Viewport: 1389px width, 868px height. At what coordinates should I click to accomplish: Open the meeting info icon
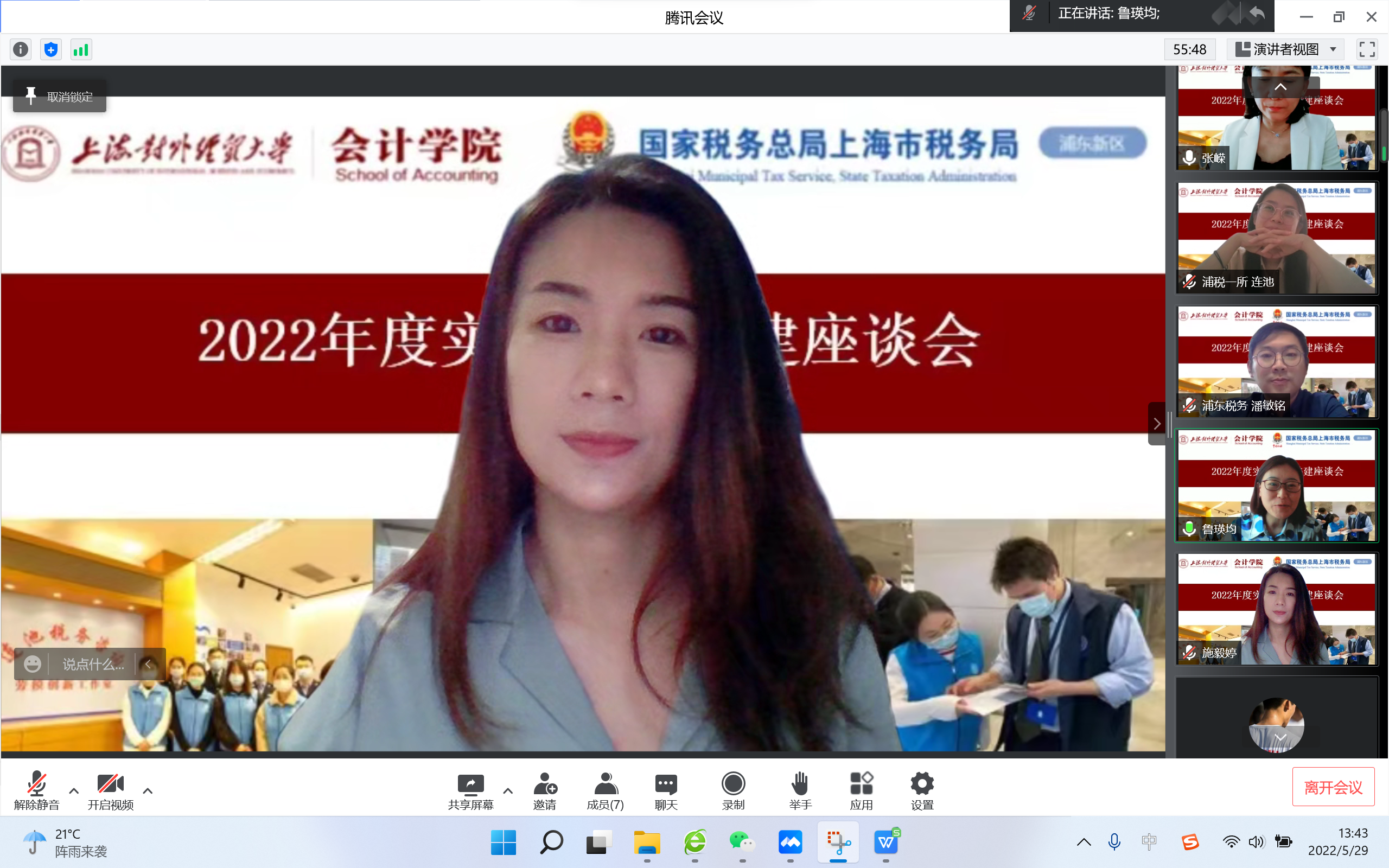click(x=21, y=50)
